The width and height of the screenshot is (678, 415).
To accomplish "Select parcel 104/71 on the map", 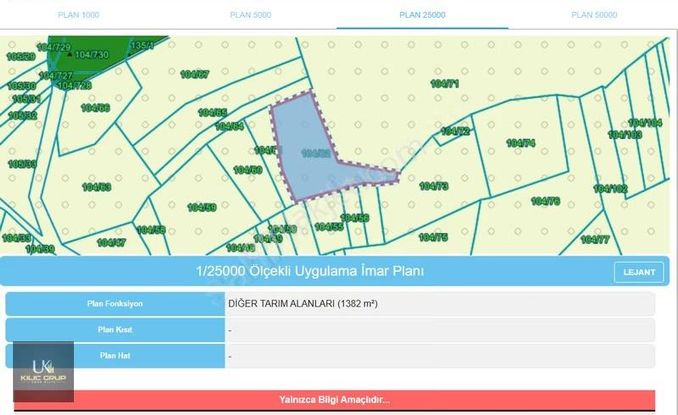I will tap(446, 85).
